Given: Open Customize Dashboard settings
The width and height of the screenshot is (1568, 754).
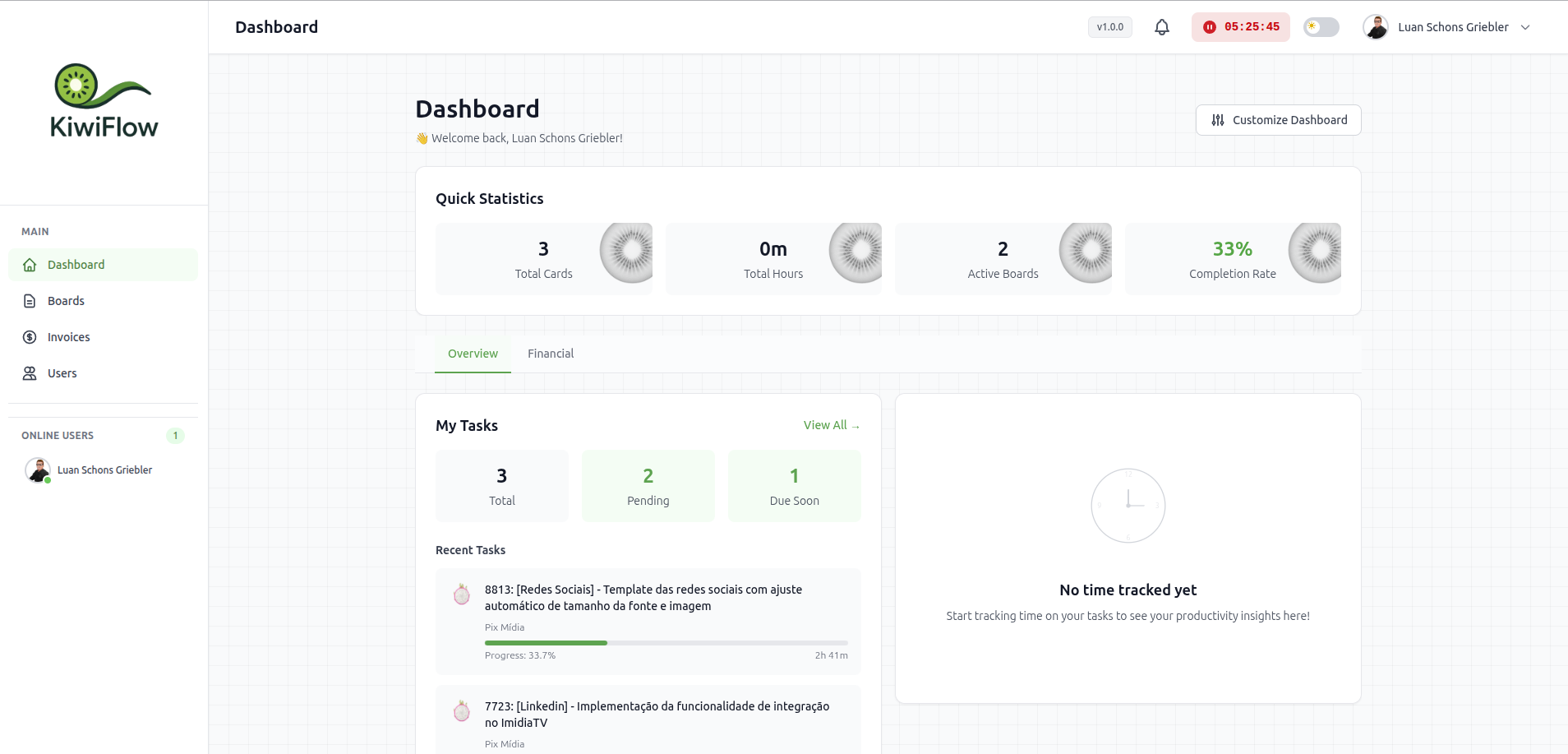Looking at the screenshot, I should [1278, 120].
